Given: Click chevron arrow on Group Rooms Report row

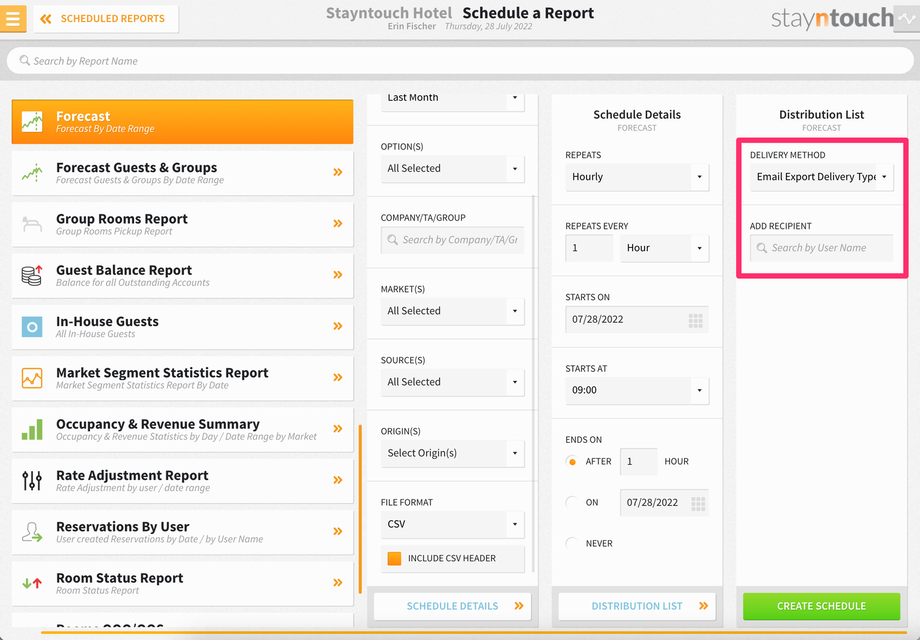Looking at the screenshot, I should (x=338, y=223).
